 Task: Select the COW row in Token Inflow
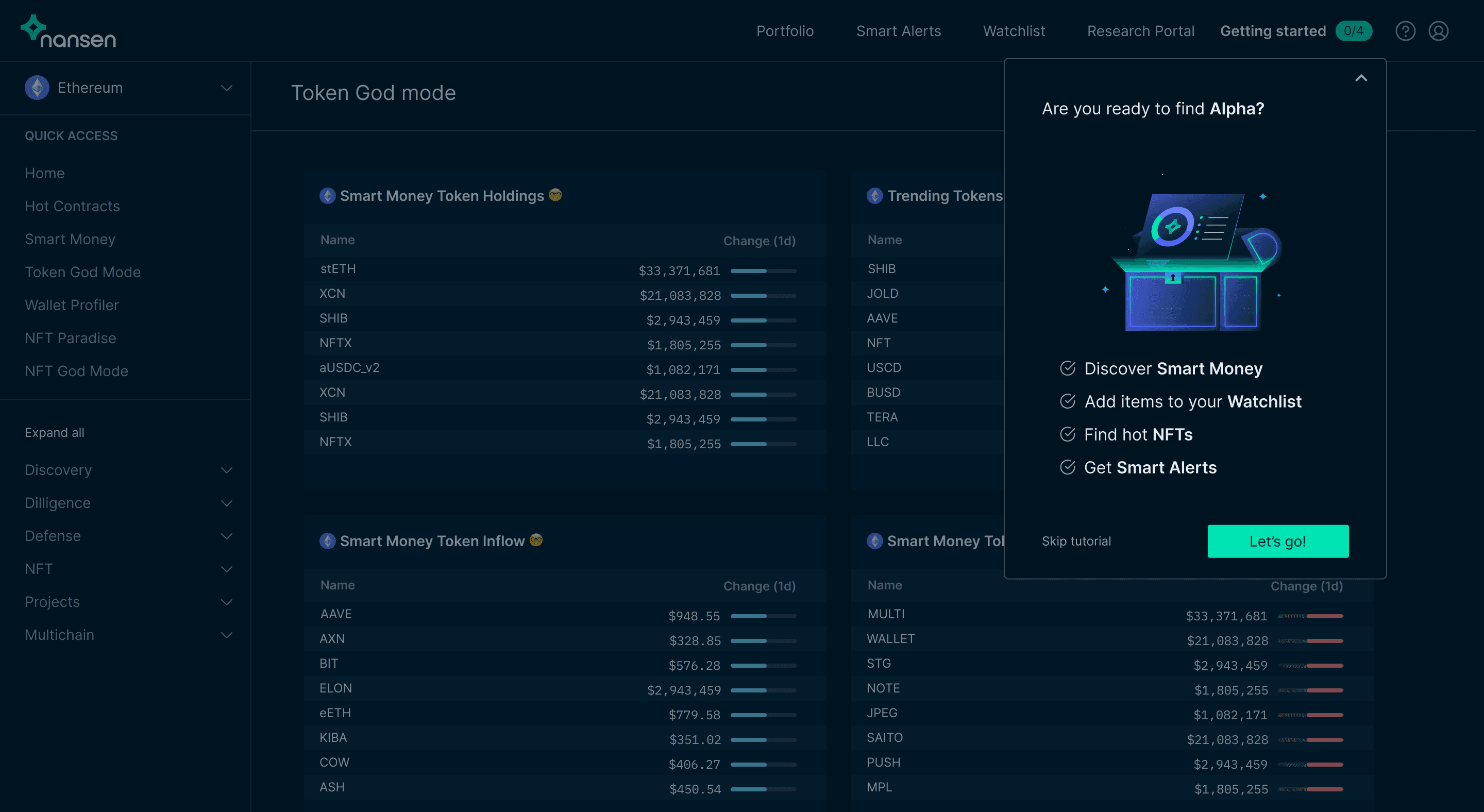tap(565, 763)
